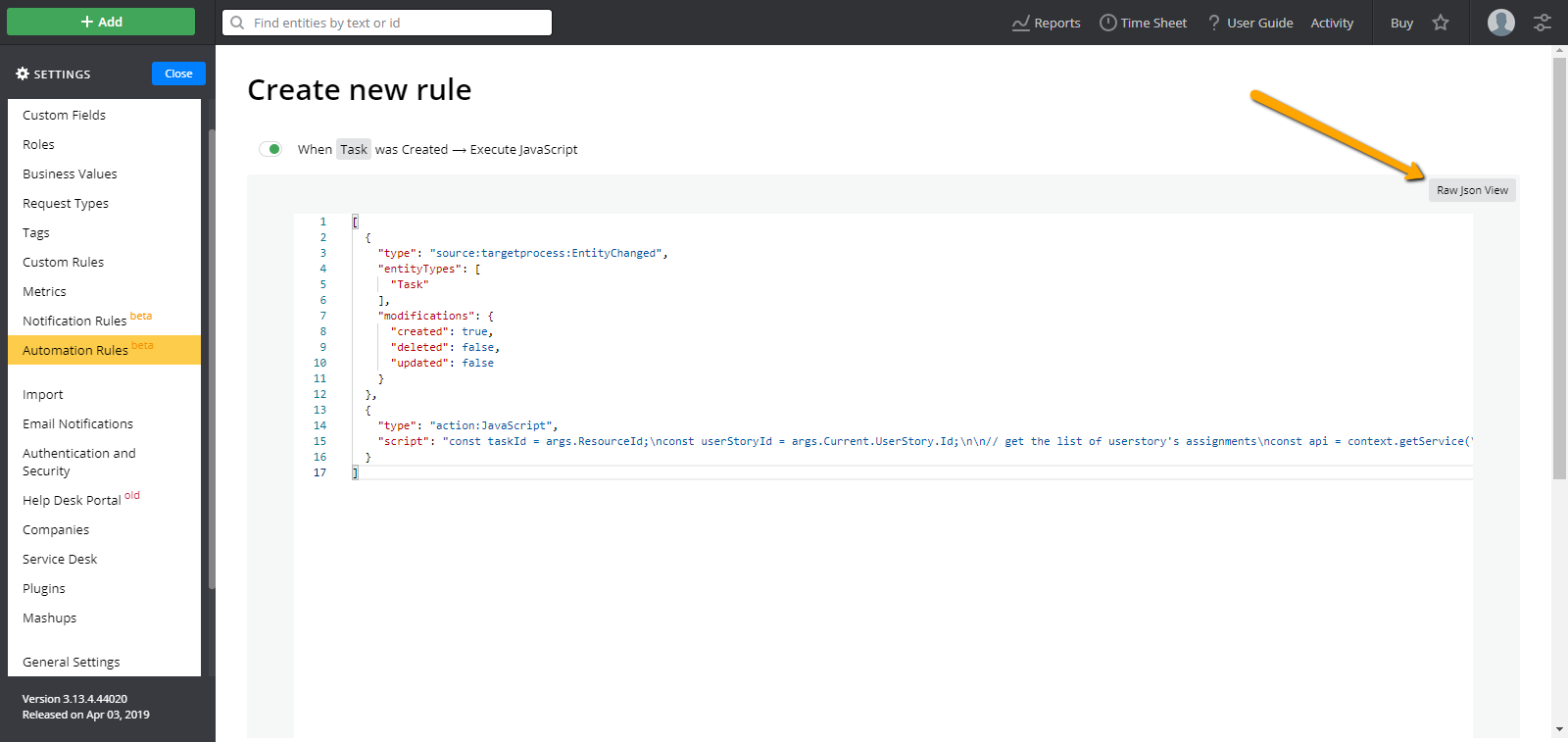
Task: Open Authentication and Security settings
Action: pyautogui.click(x=104, y=462)
